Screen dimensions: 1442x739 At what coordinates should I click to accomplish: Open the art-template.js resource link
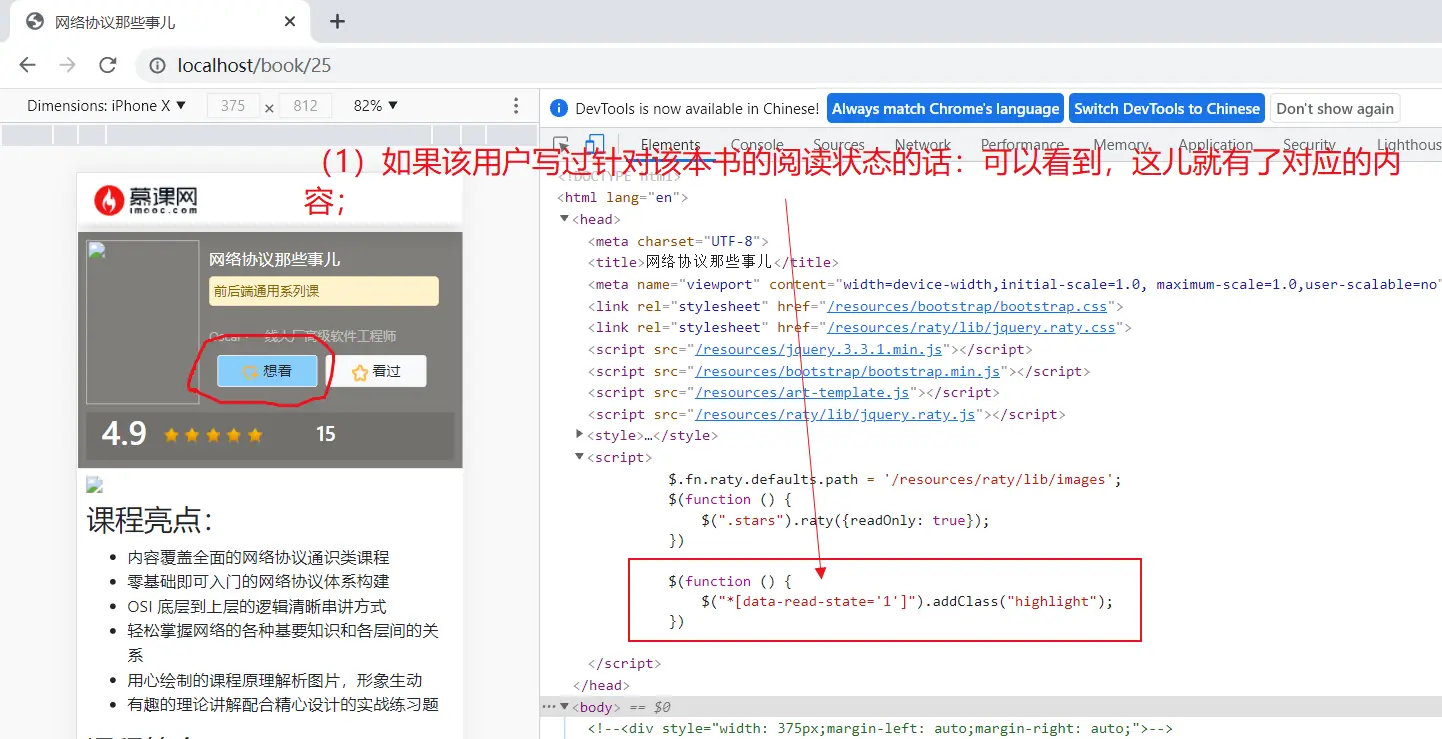[803, 392]
